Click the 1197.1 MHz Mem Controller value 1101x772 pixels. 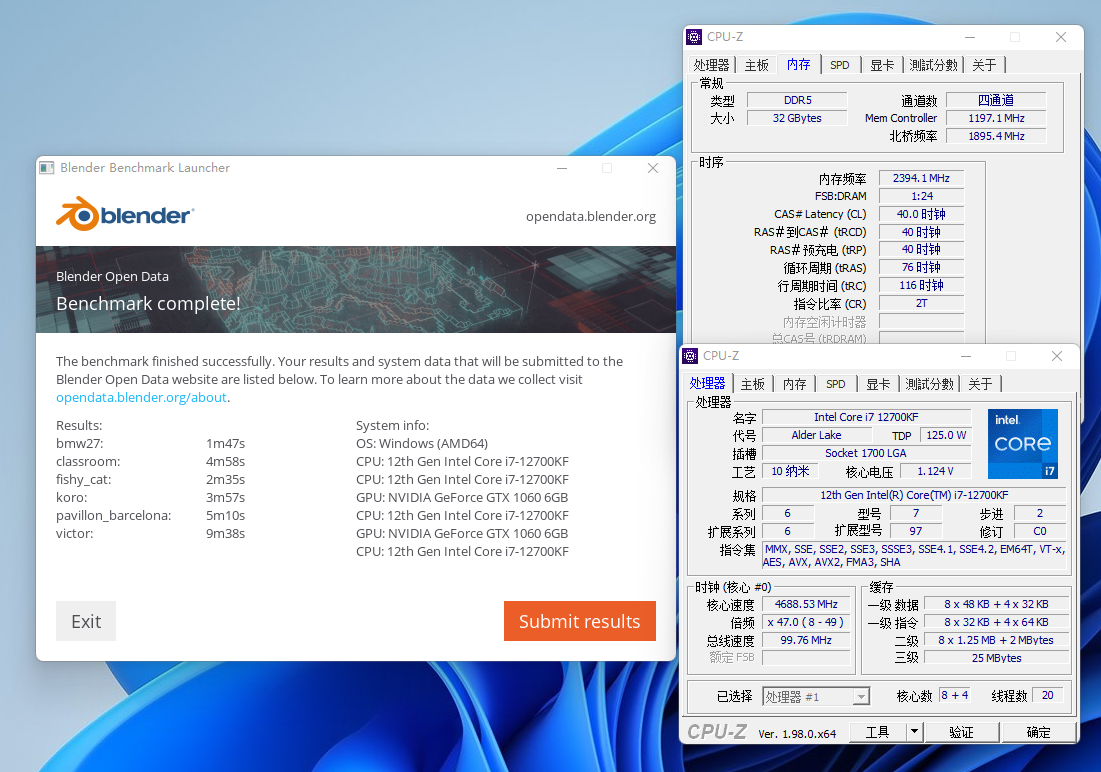(996, 118)
